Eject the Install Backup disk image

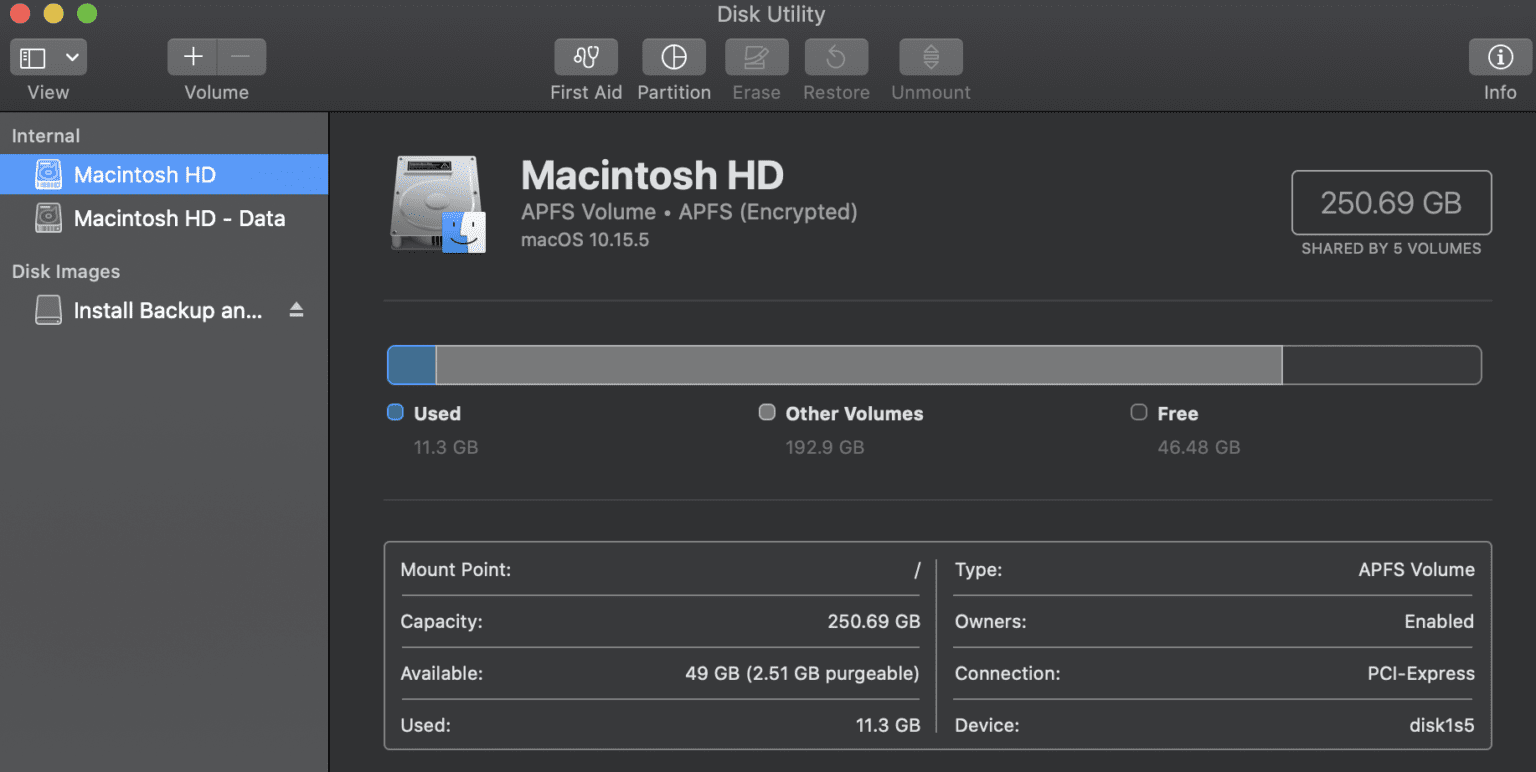pos(296,310)
